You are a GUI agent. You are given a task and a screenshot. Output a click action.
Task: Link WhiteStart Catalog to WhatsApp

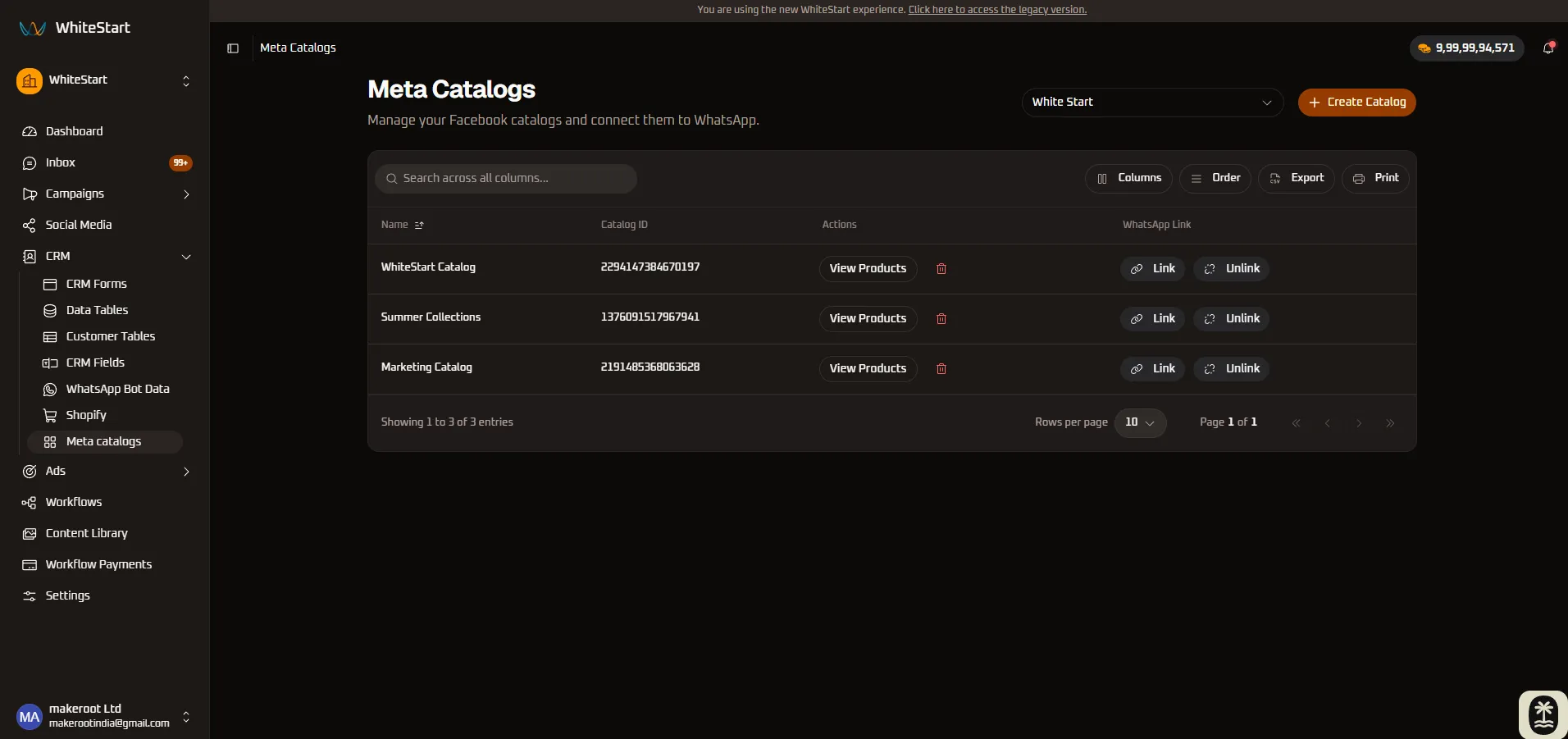point(1152,269)
